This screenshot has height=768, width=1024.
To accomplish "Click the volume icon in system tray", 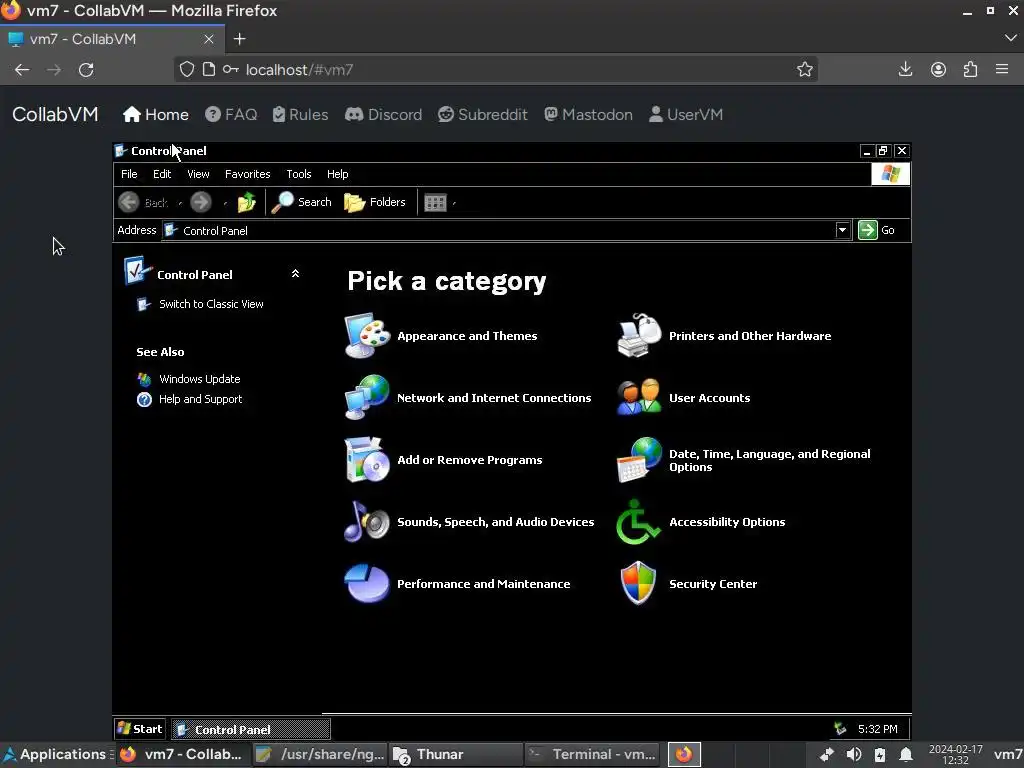I will pos(854,754).
